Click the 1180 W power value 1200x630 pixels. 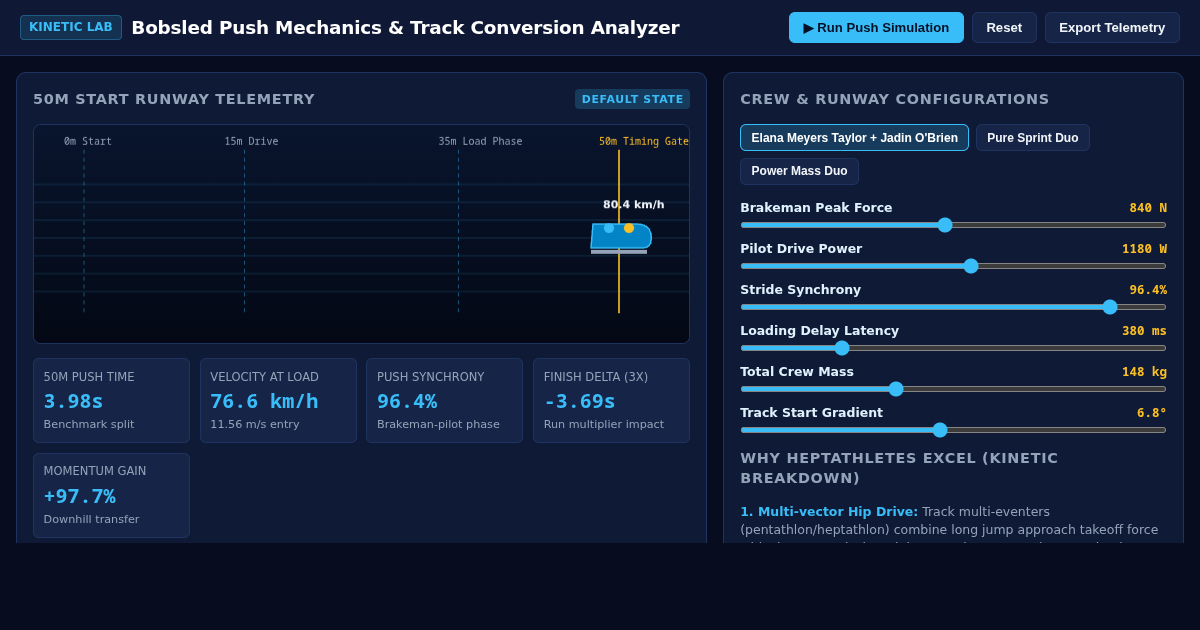click(x=1144, y=249)
